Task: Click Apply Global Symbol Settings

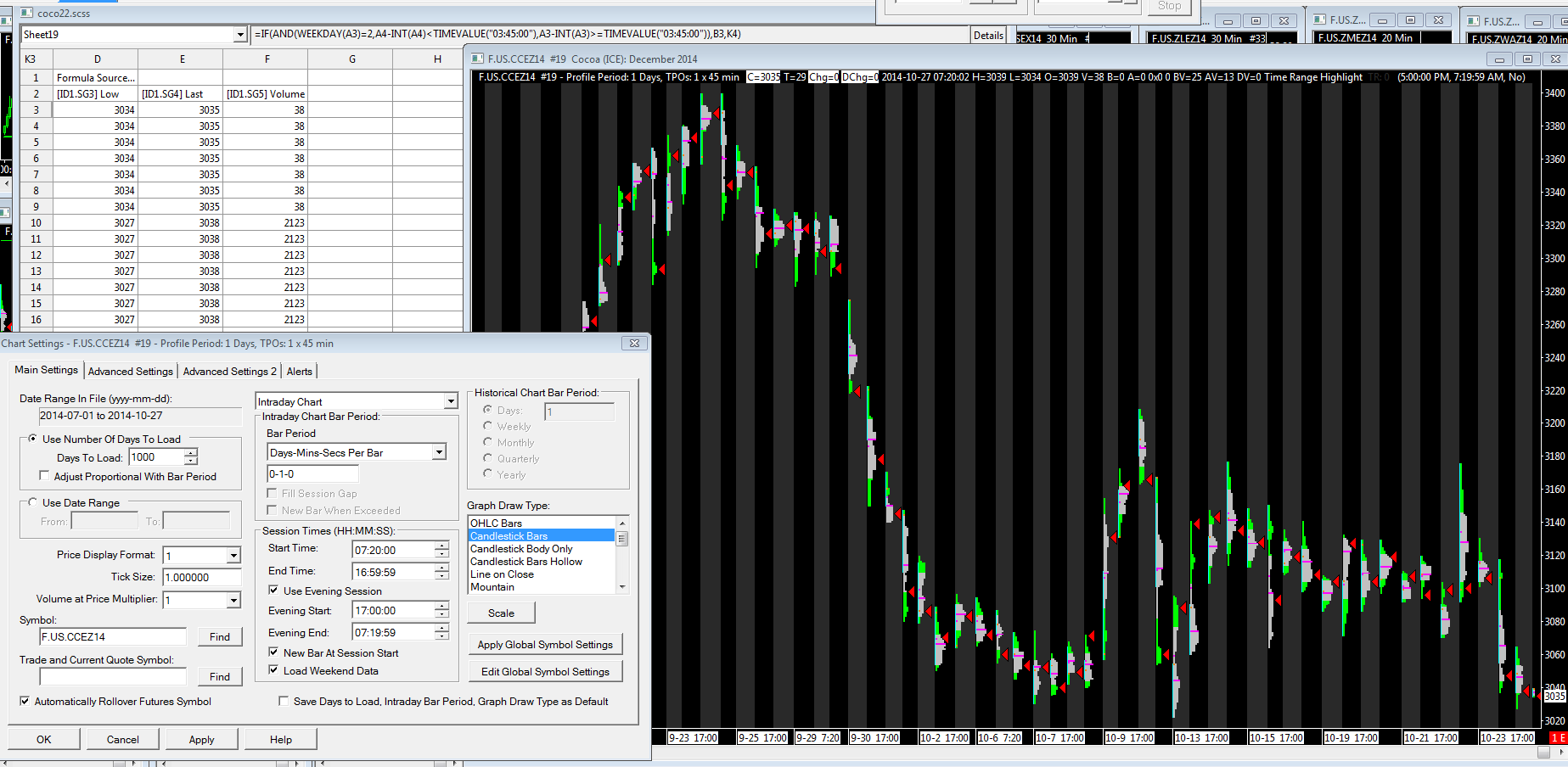Action: [545, 645]
